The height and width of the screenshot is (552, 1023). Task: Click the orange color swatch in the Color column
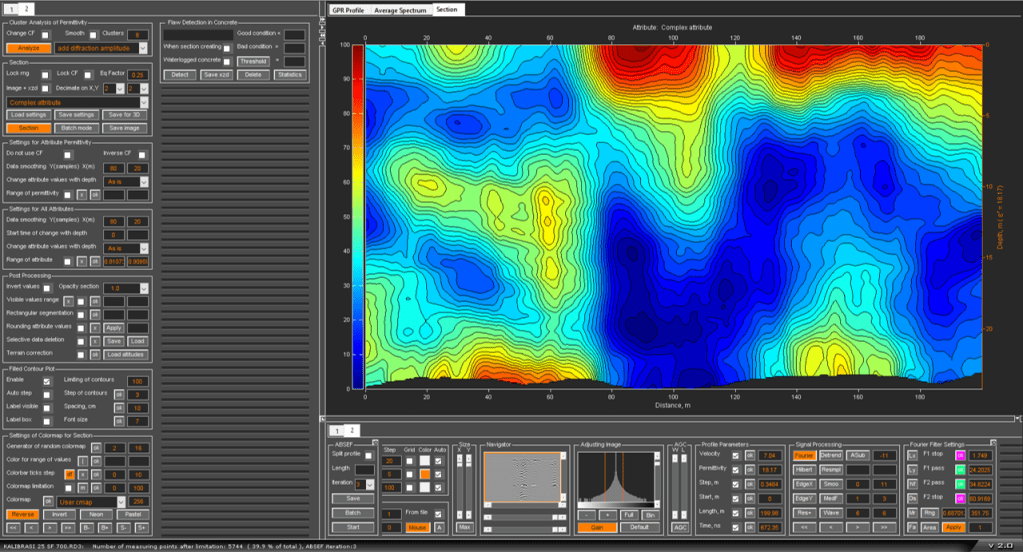tap(425, 473)
